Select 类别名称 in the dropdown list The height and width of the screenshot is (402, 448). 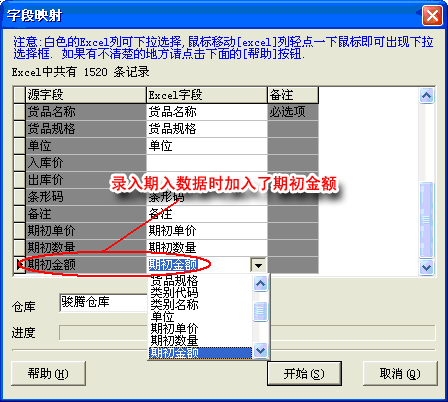coord(174,304)
